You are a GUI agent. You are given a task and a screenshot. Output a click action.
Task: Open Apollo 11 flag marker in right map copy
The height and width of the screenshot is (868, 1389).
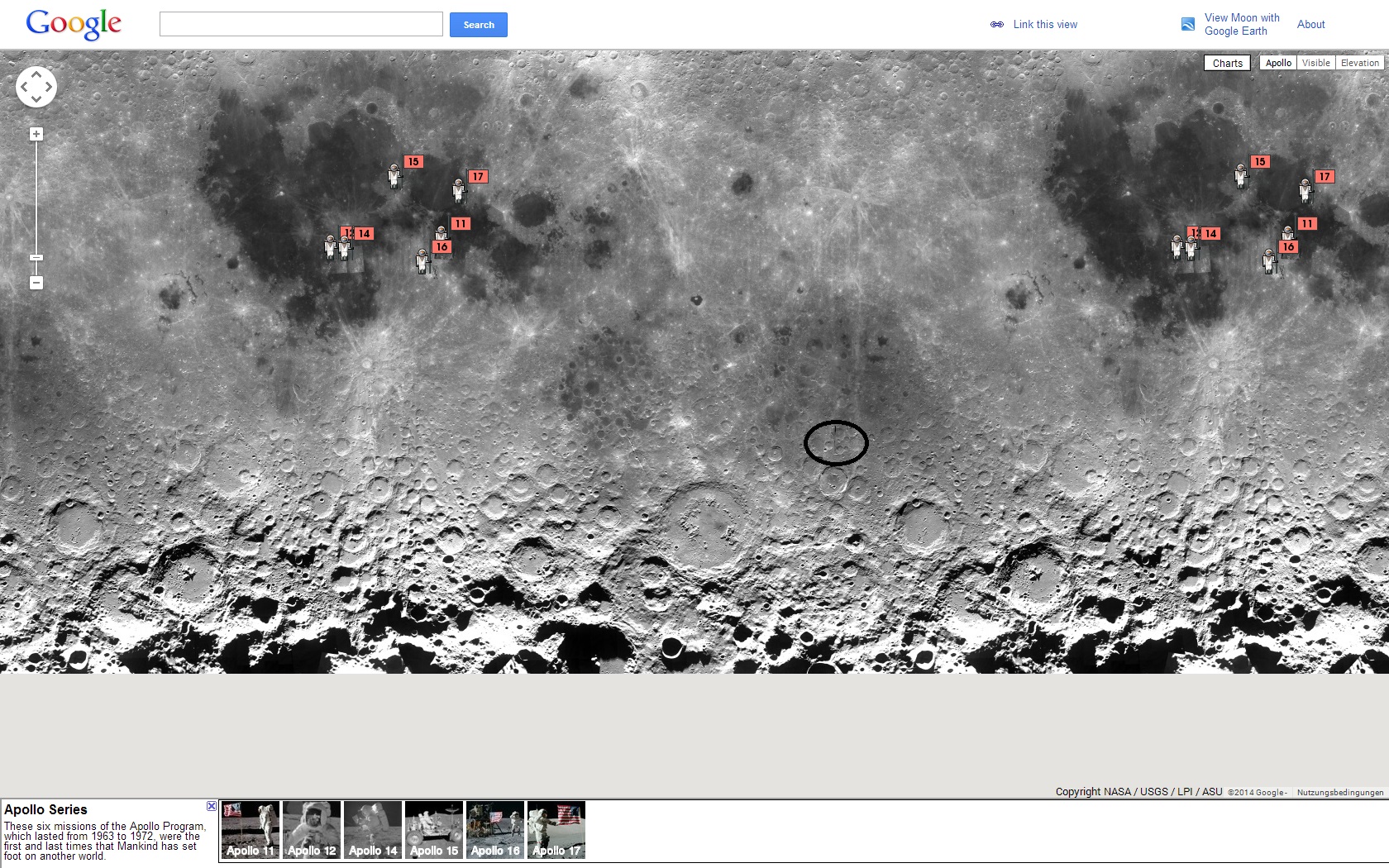point(1307,224)
